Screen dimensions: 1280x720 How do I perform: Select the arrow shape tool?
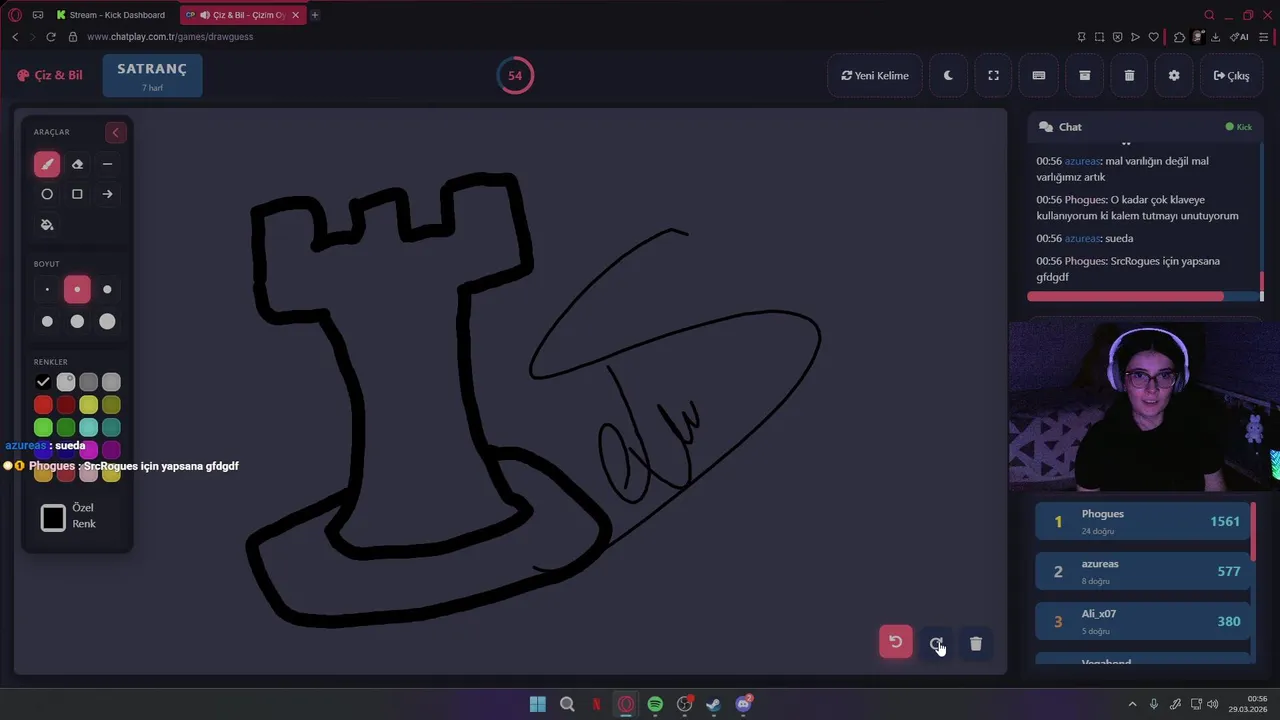point(107,194)
